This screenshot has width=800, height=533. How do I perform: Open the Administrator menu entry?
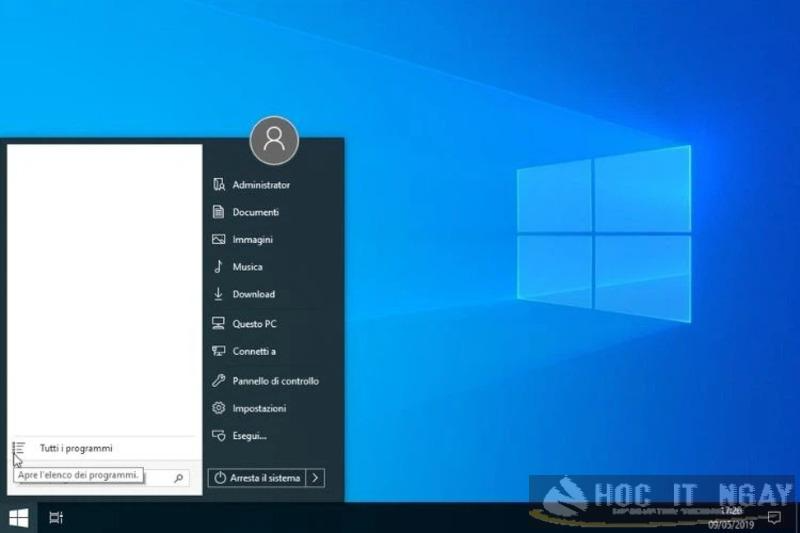[261, 185]
